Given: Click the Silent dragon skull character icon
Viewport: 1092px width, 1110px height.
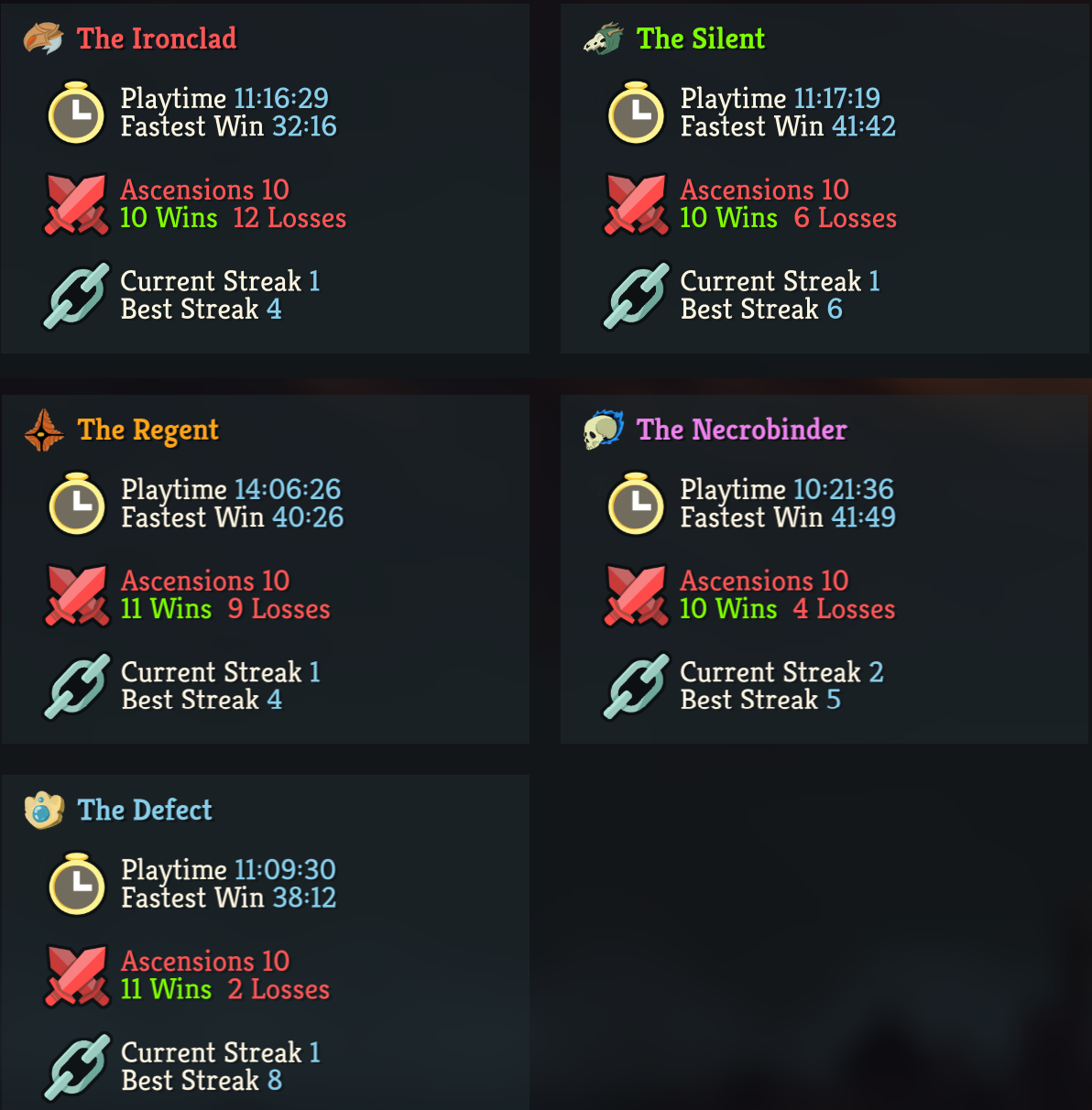Looking at the screenshot, I should pos(604,39).
